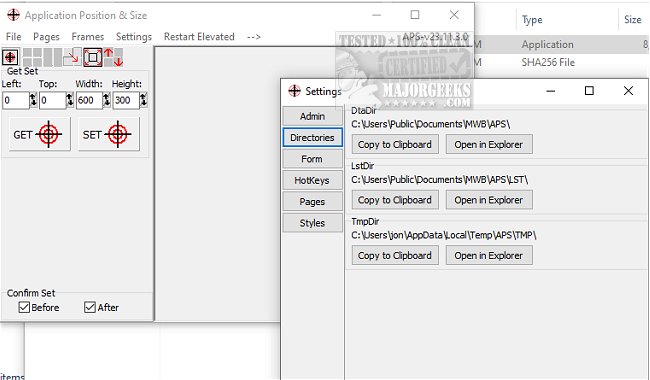Select the diagonal red arrow resize icon

[x=72, y=57]
